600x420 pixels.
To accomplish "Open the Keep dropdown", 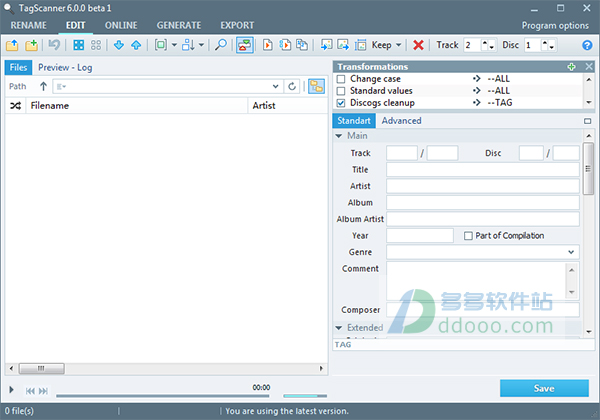I will (x=386, y=45).
